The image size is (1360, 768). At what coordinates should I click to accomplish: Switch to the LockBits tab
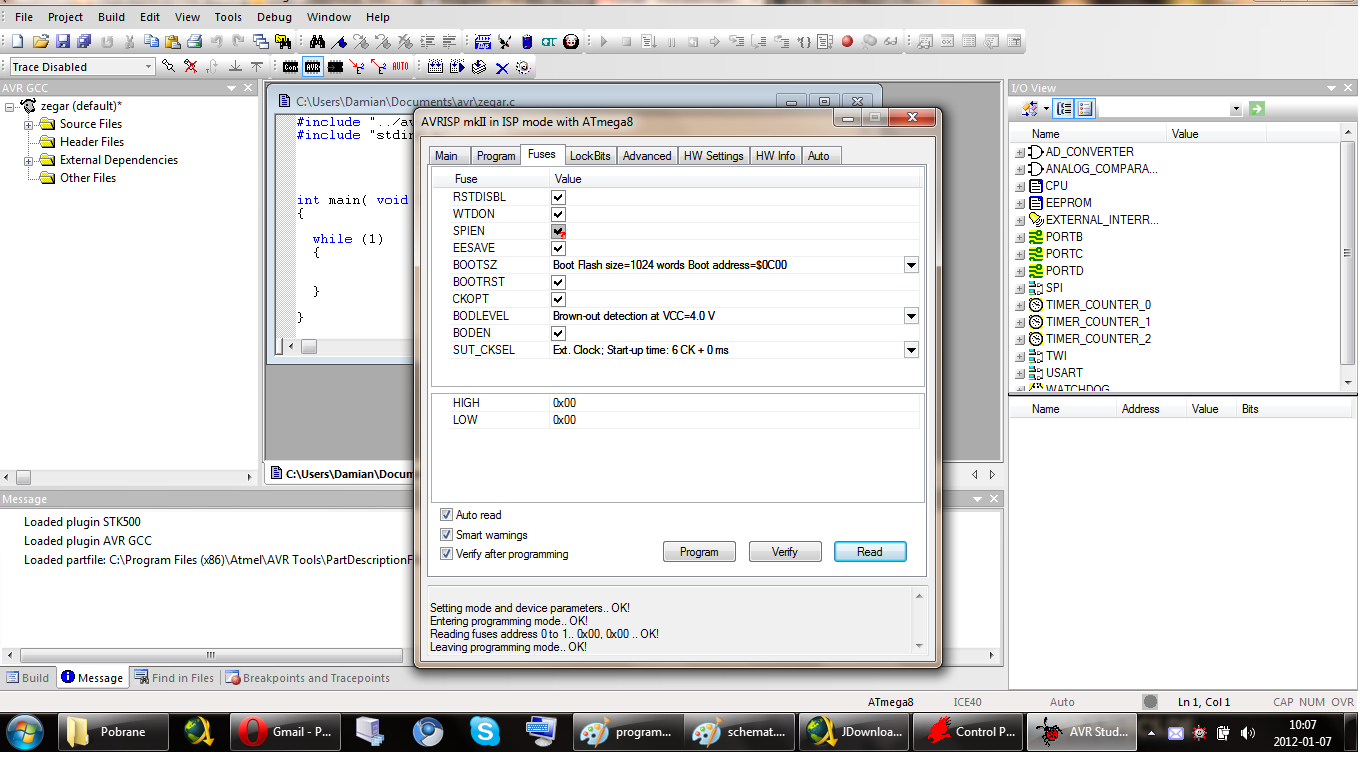(x=589, y=156)
